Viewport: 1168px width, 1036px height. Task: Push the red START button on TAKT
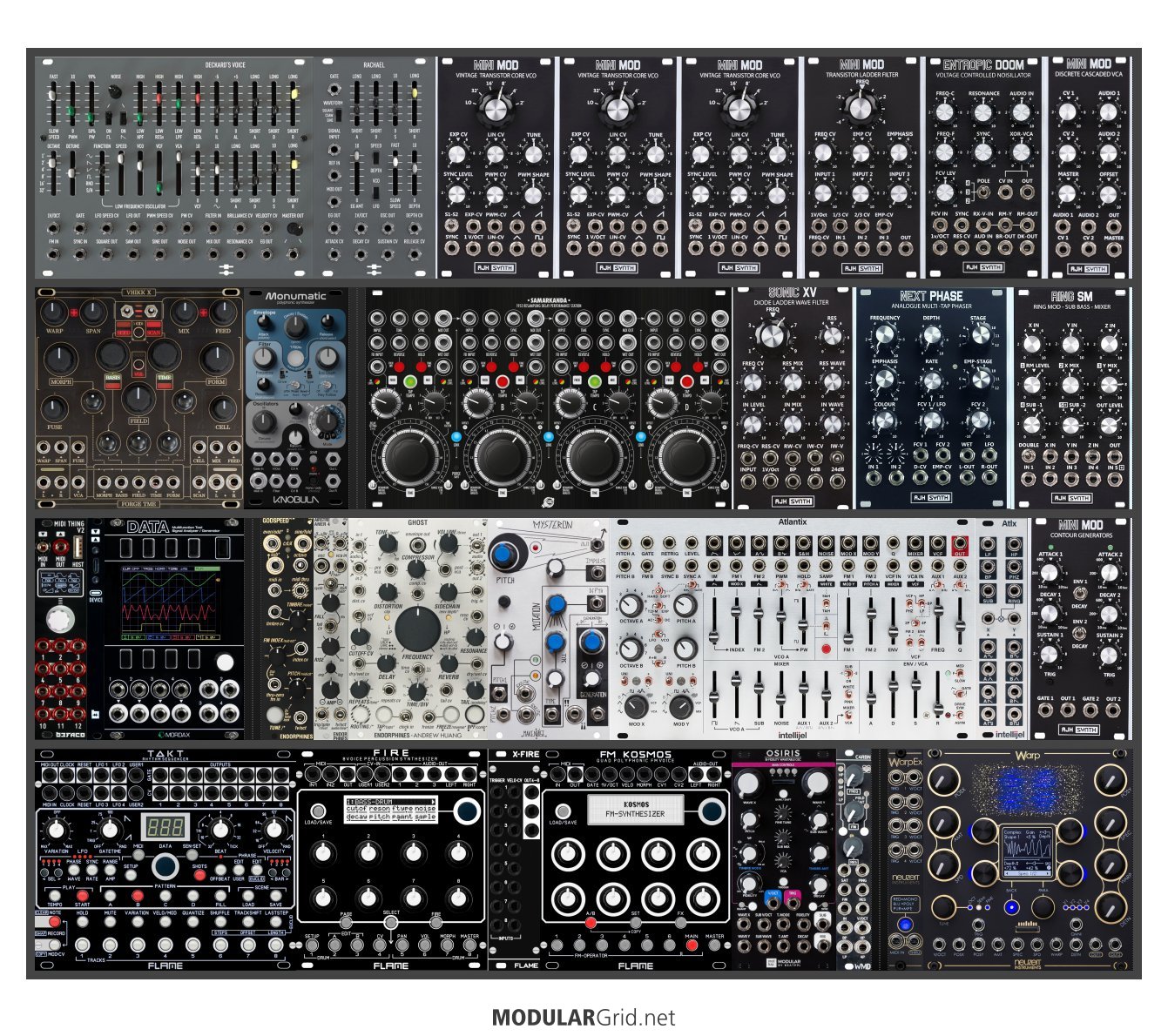point(83,896)
